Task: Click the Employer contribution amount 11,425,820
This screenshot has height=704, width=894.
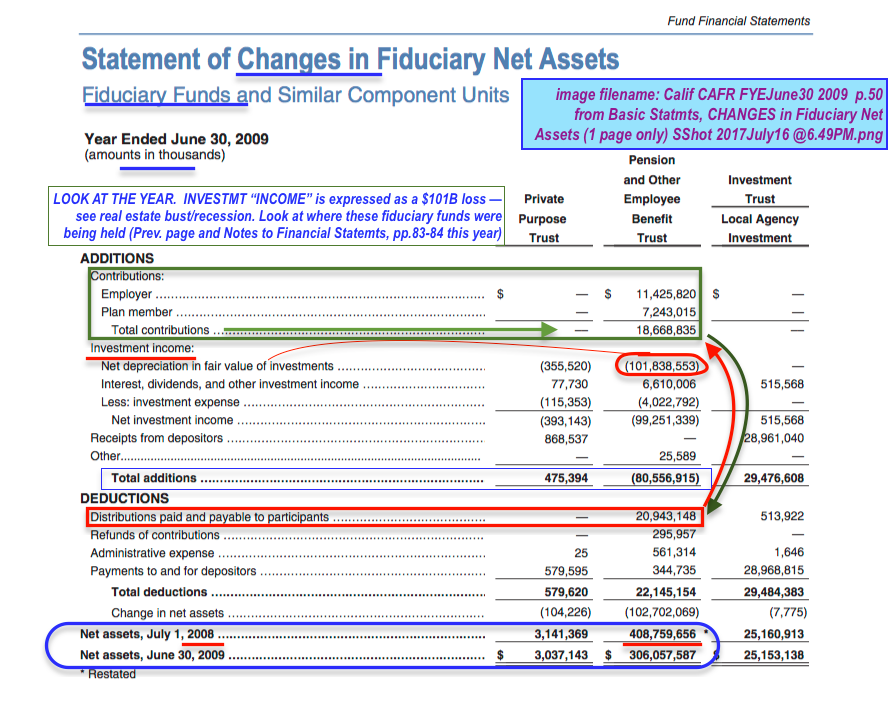Action: (666, 294)
